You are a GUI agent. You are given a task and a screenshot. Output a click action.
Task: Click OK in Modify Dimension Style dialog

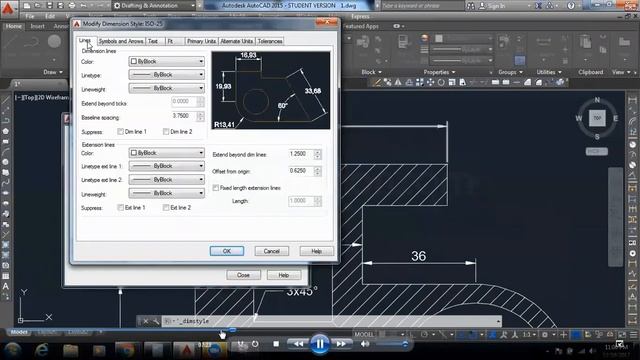coord(227,251)
